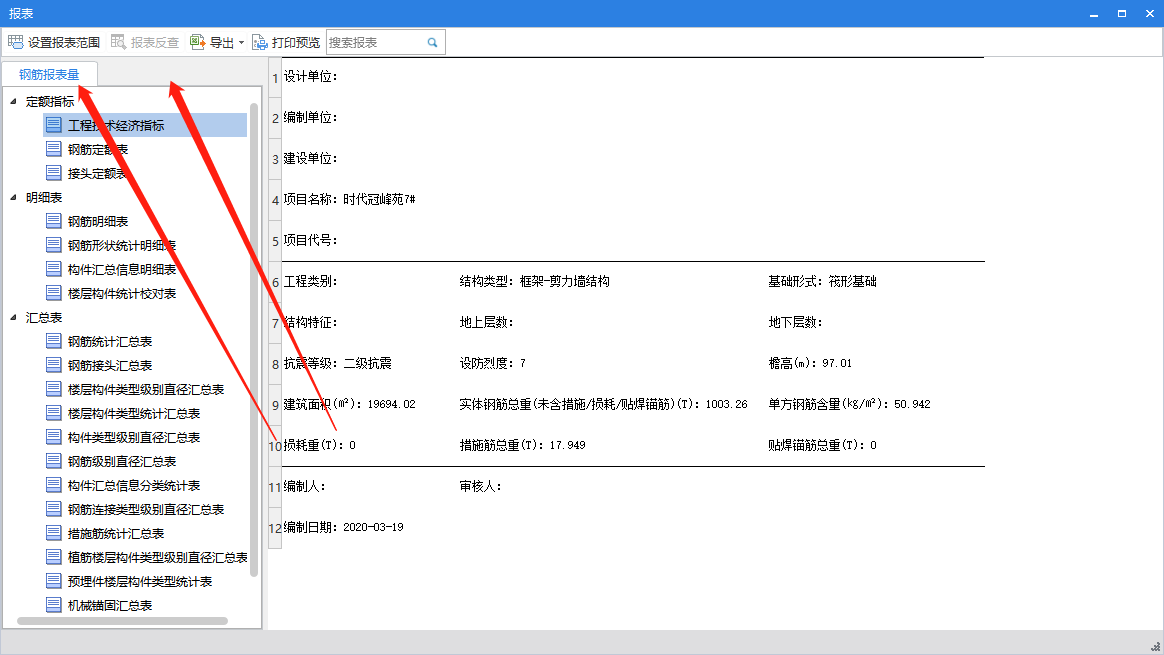Collapse the 明细表 tree group

coord(13,198)
